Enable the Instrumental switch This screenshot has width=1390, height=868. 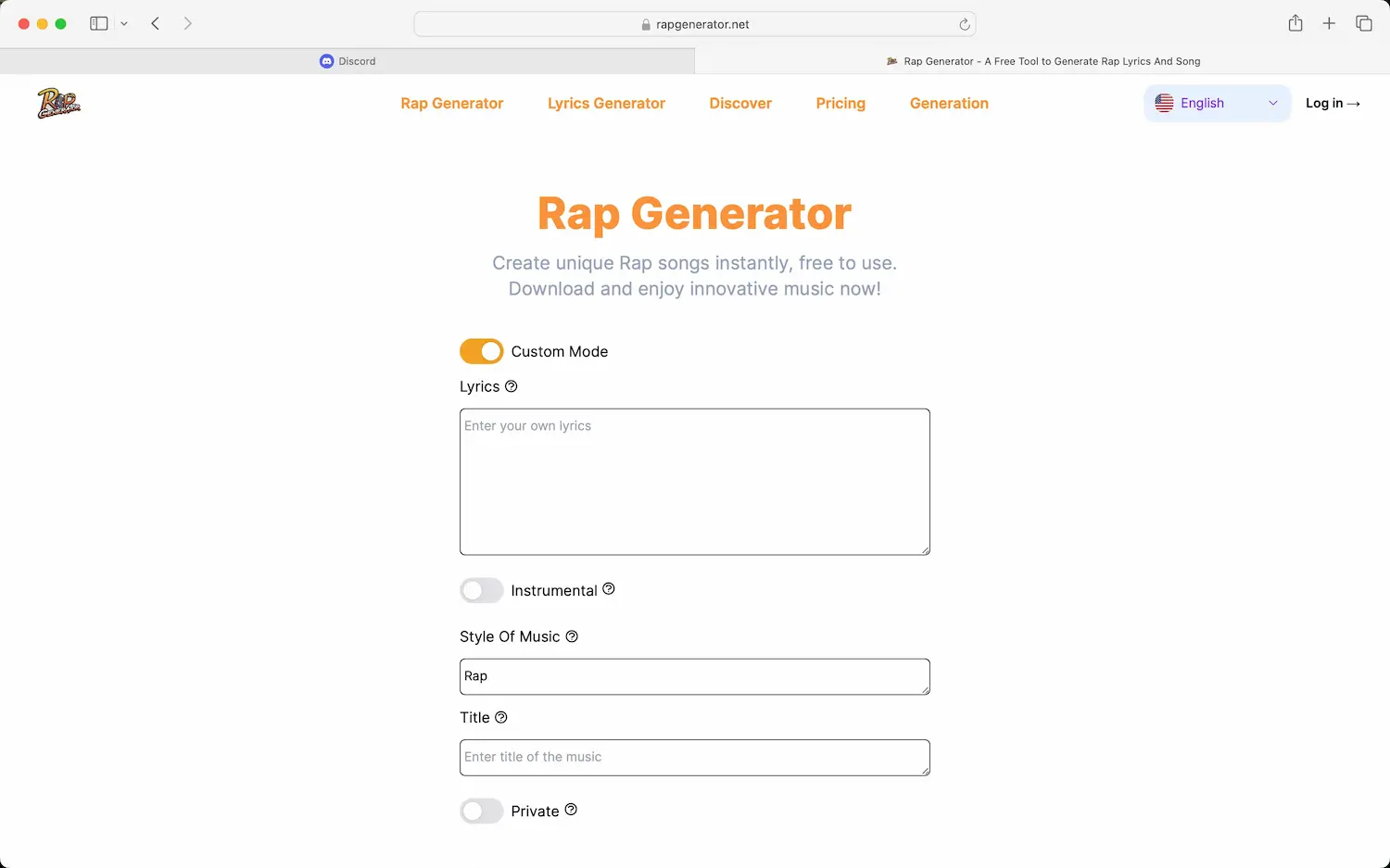click(481, 590)
